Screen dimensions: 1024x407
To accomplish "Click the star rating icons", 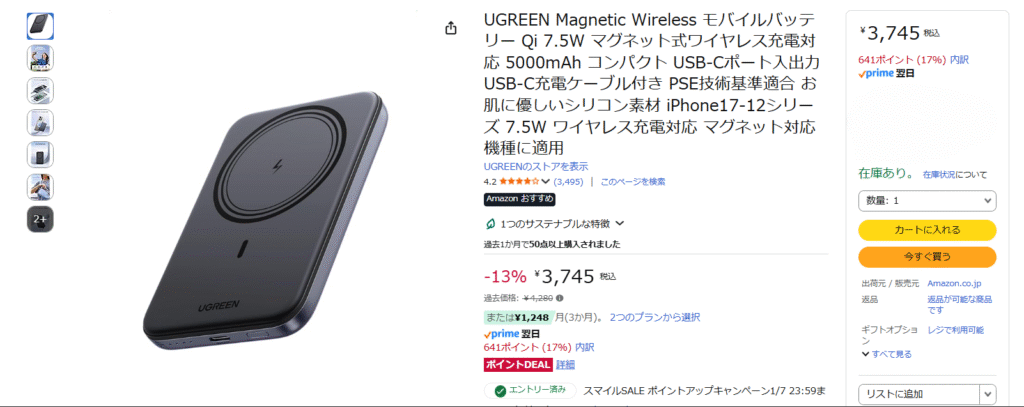I will click(520, 182).
